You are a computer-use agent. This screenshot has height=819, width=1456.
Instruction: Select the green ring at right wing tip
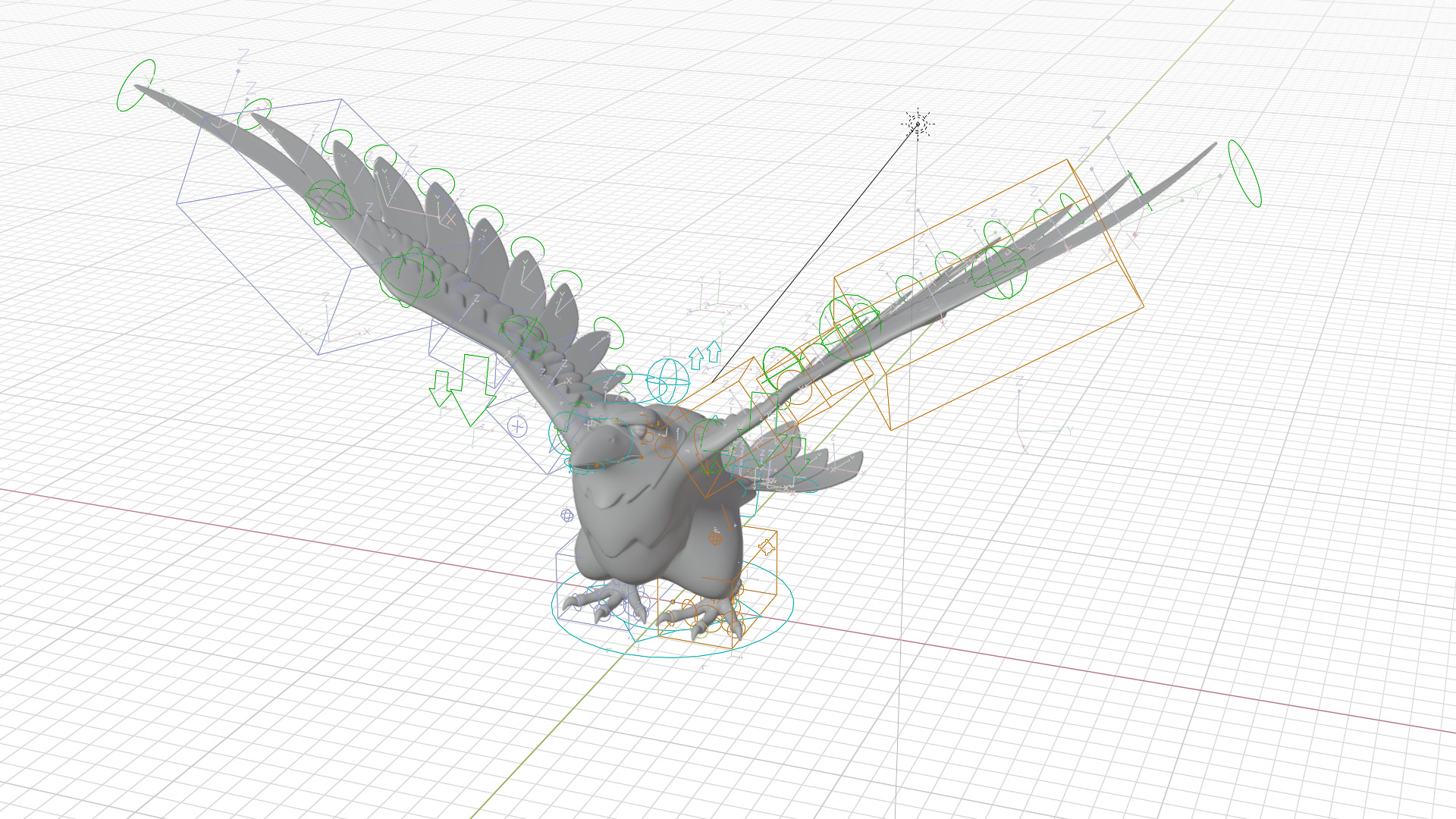(1244, 173)
